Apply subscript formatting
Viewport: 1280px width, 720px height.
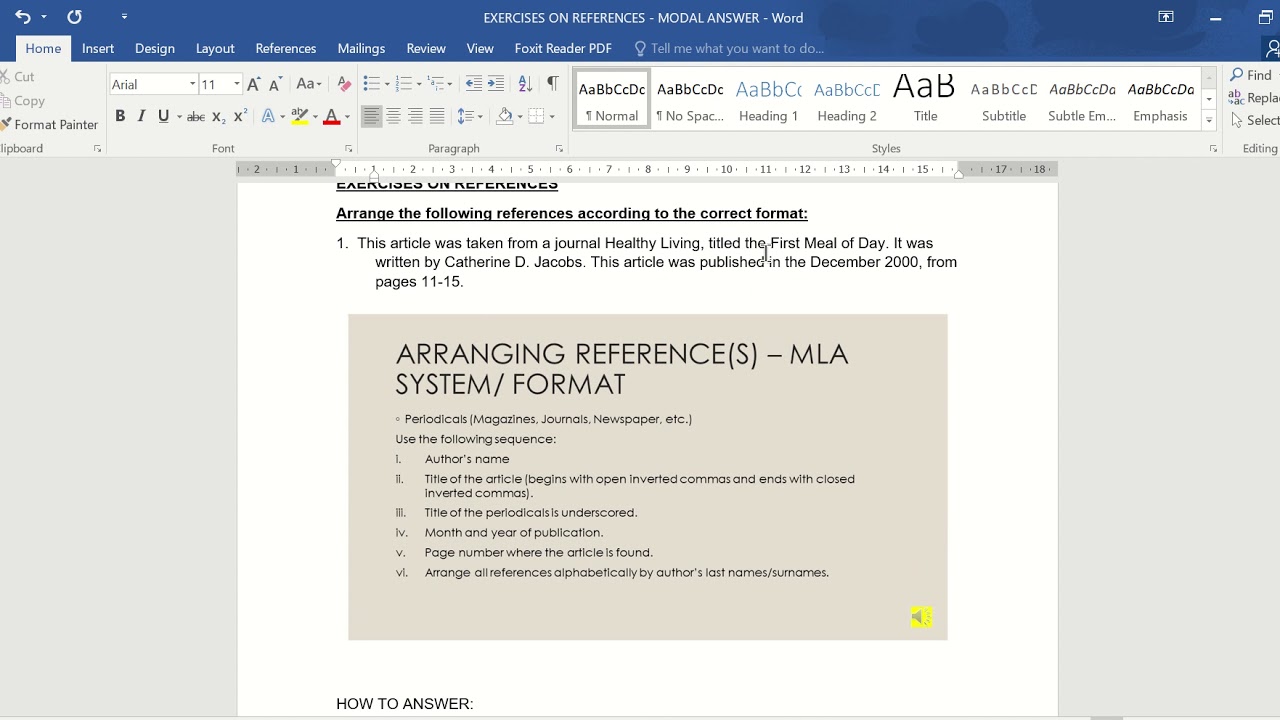tap(218, 117)
